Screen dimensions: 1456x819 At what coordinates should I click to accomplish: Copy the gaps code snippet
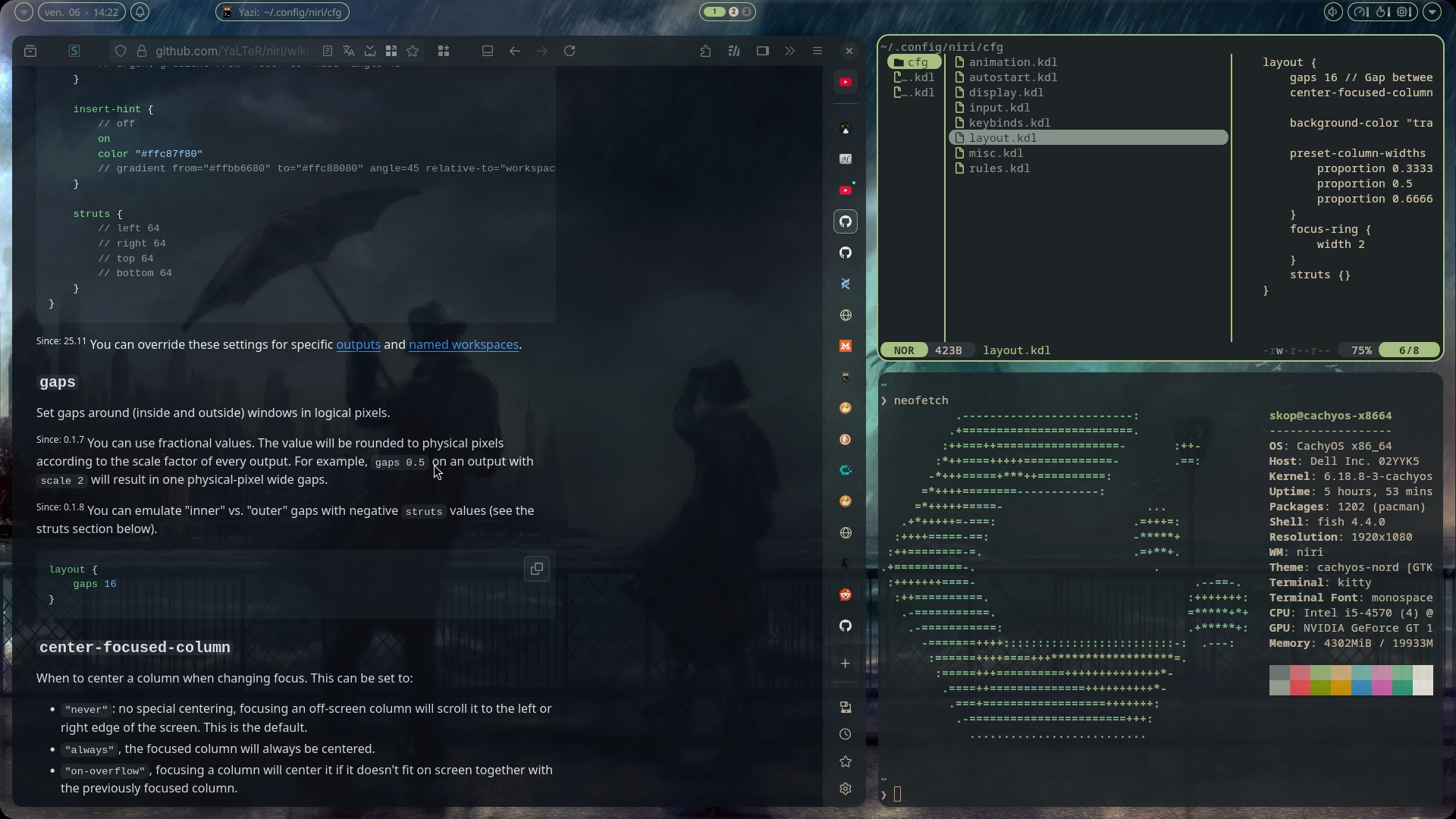click(536, 569)
